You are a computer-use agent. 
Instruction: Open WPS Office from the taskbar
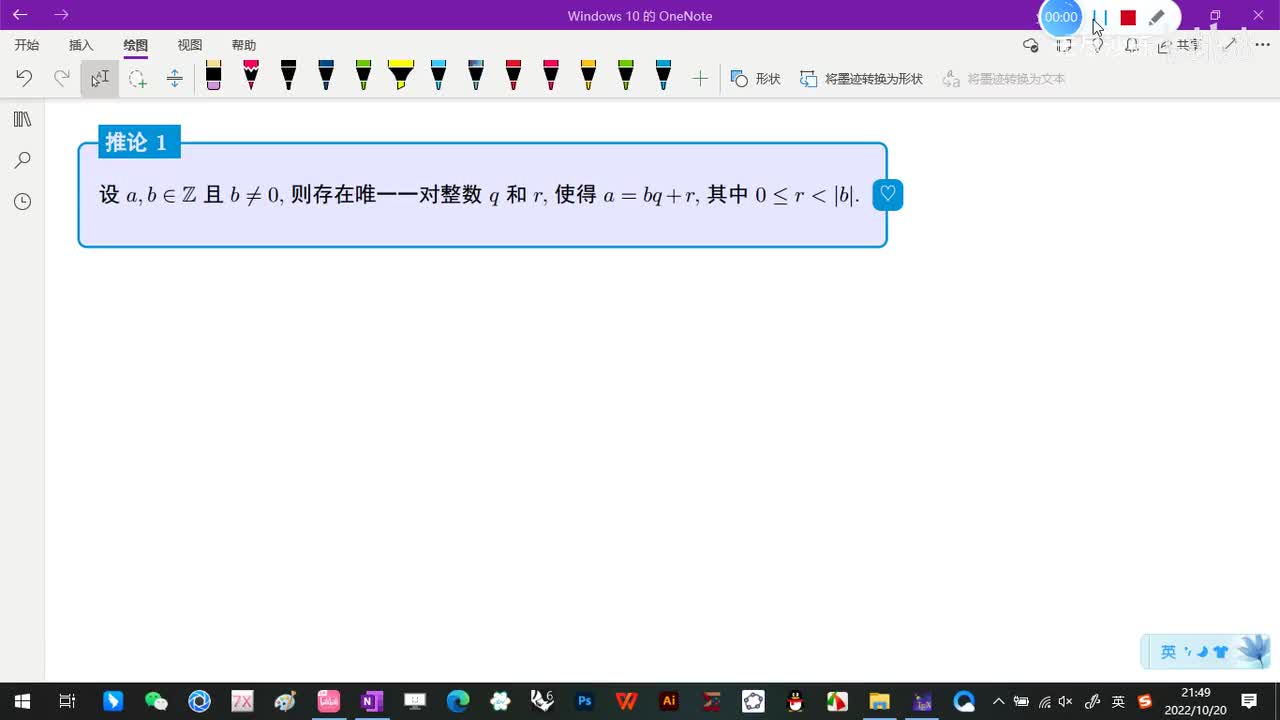(627, 701)
